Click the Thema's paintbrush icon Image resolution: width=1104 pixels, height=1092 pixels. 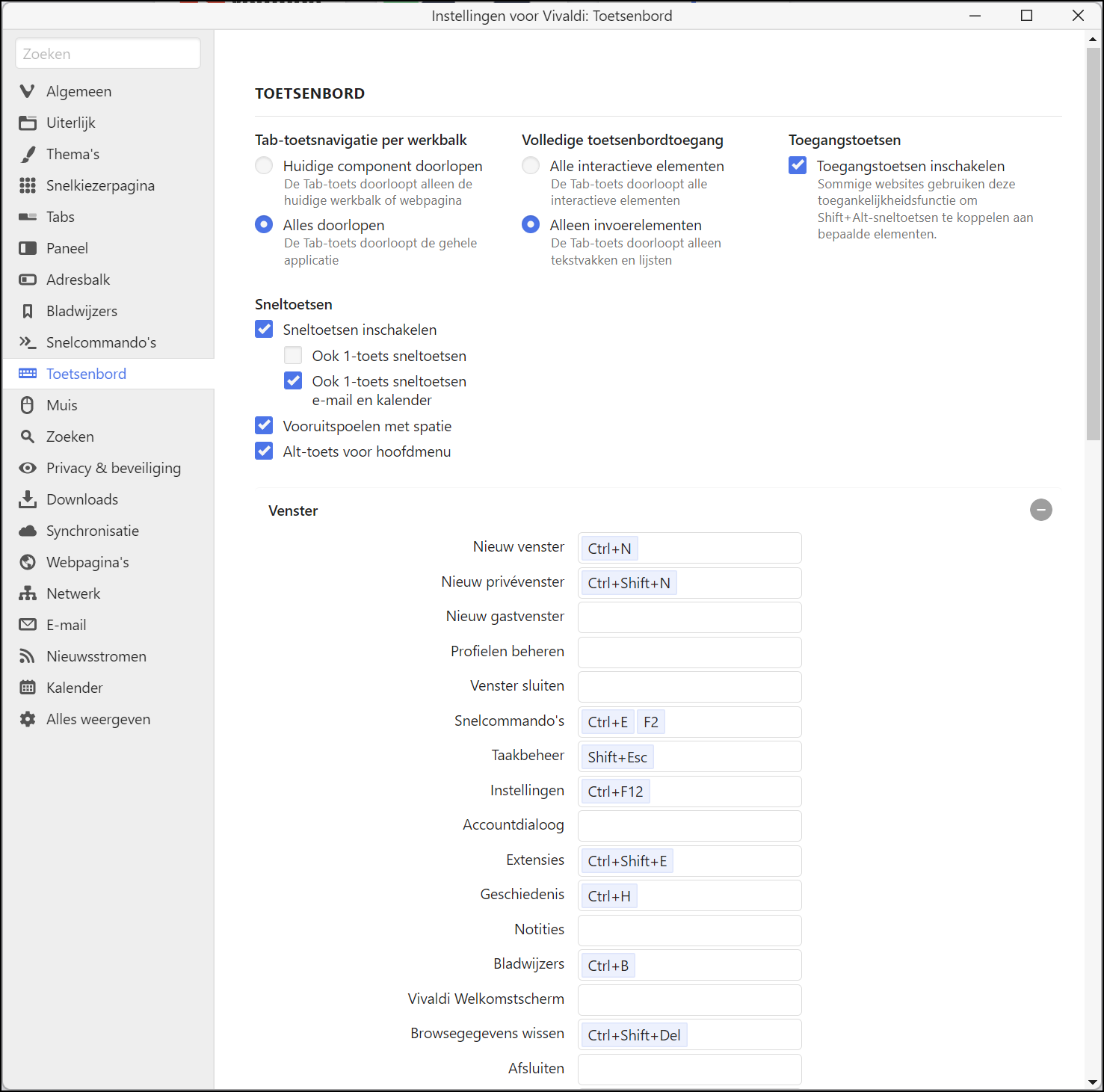pos(28,154)
